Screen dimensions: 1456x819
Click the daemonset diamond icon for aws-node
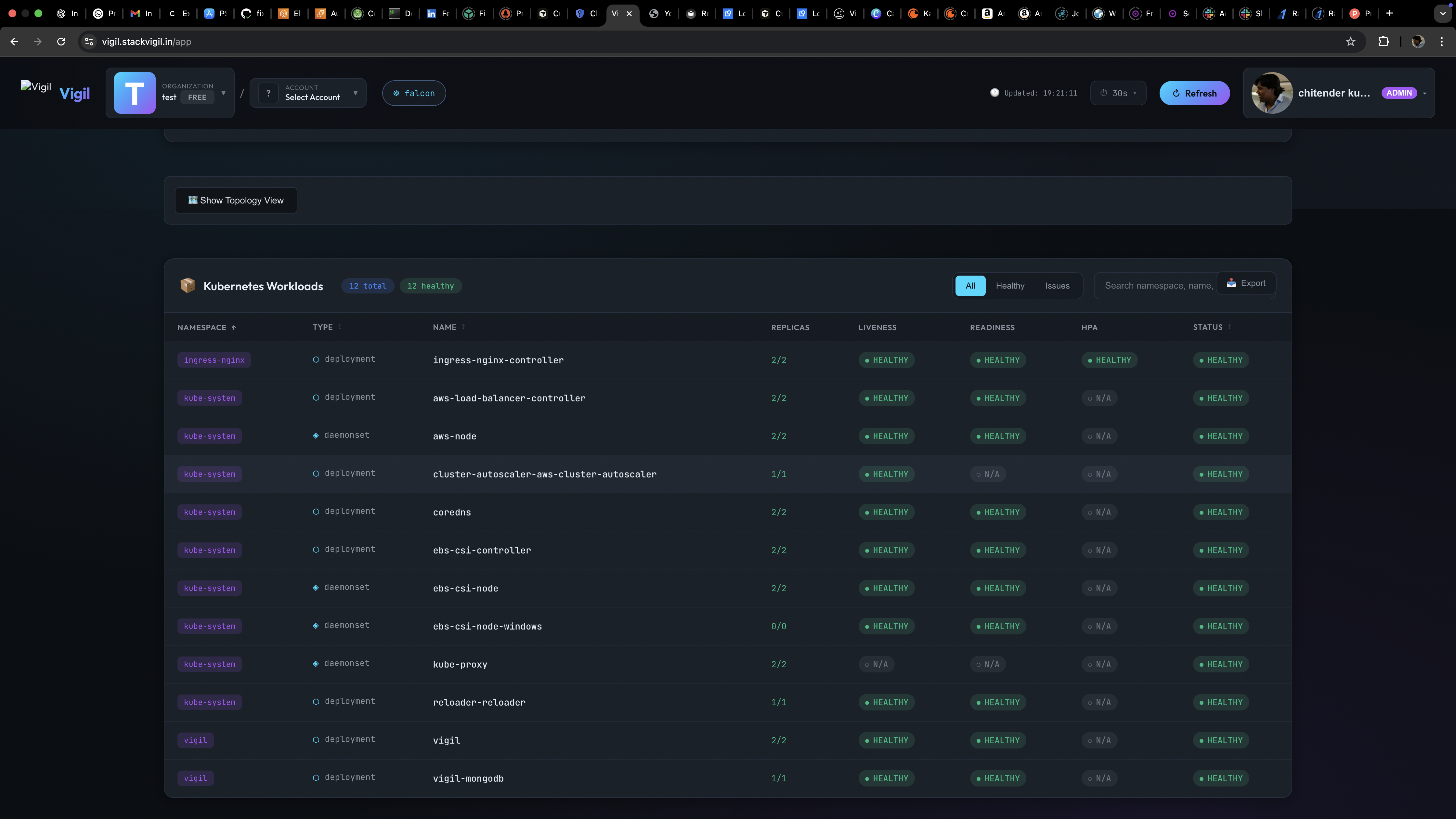[316, 435]
